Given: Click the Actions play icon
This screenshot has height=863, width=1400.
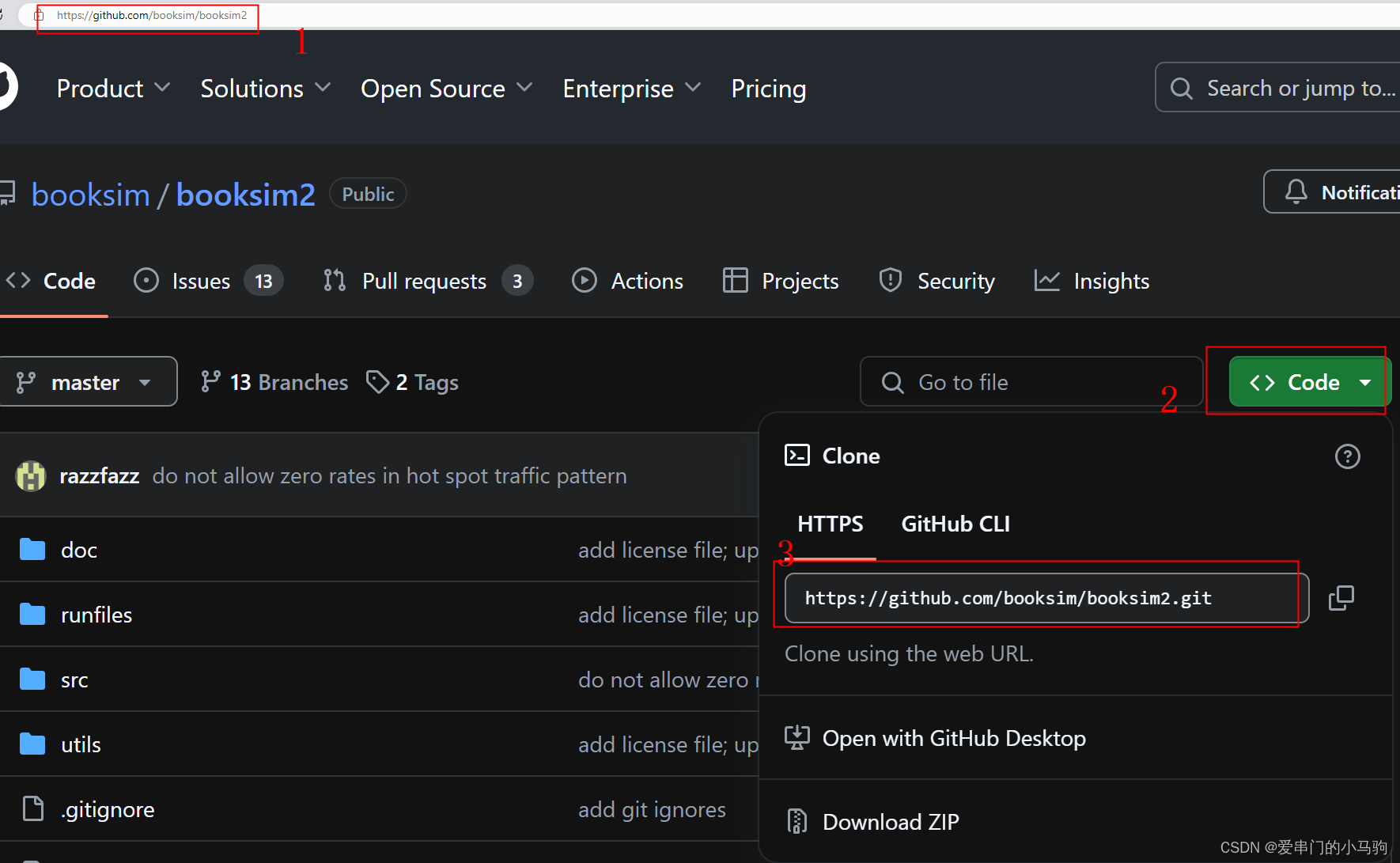Looking at the screenshot, I should coord(585,281).
